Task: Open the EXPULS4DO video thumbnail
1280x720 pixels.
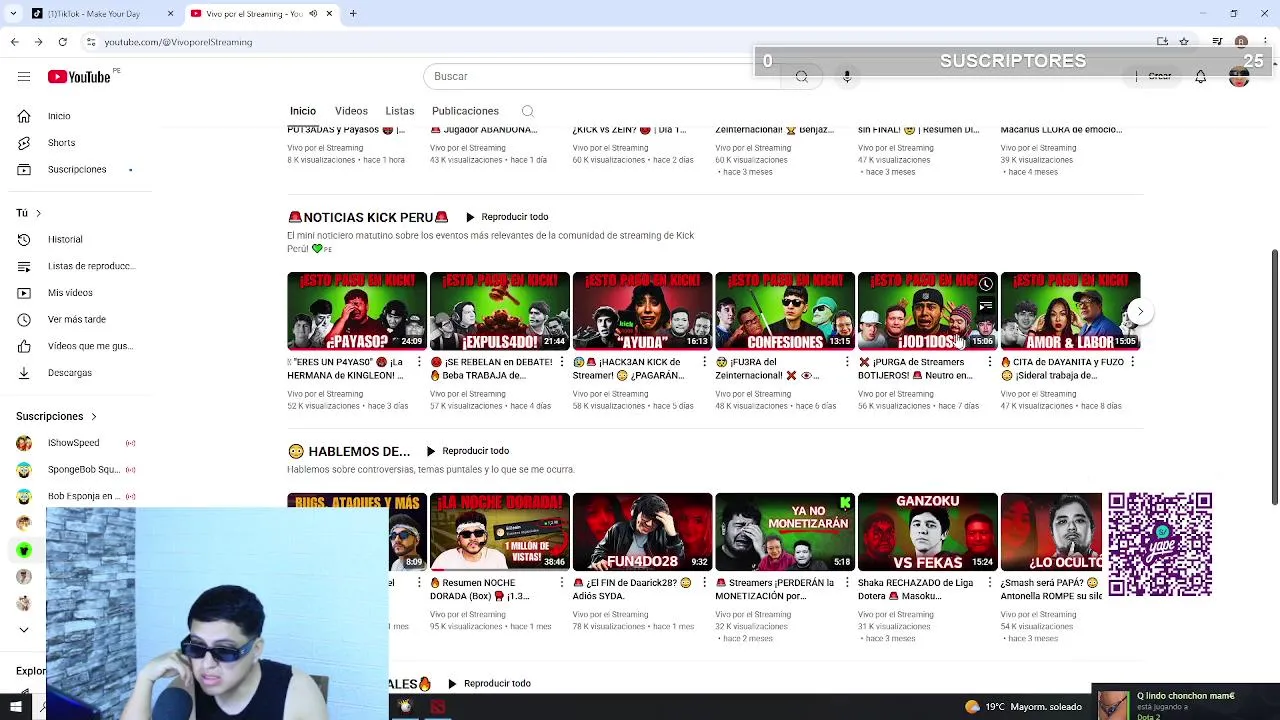Action: [499, 311]
